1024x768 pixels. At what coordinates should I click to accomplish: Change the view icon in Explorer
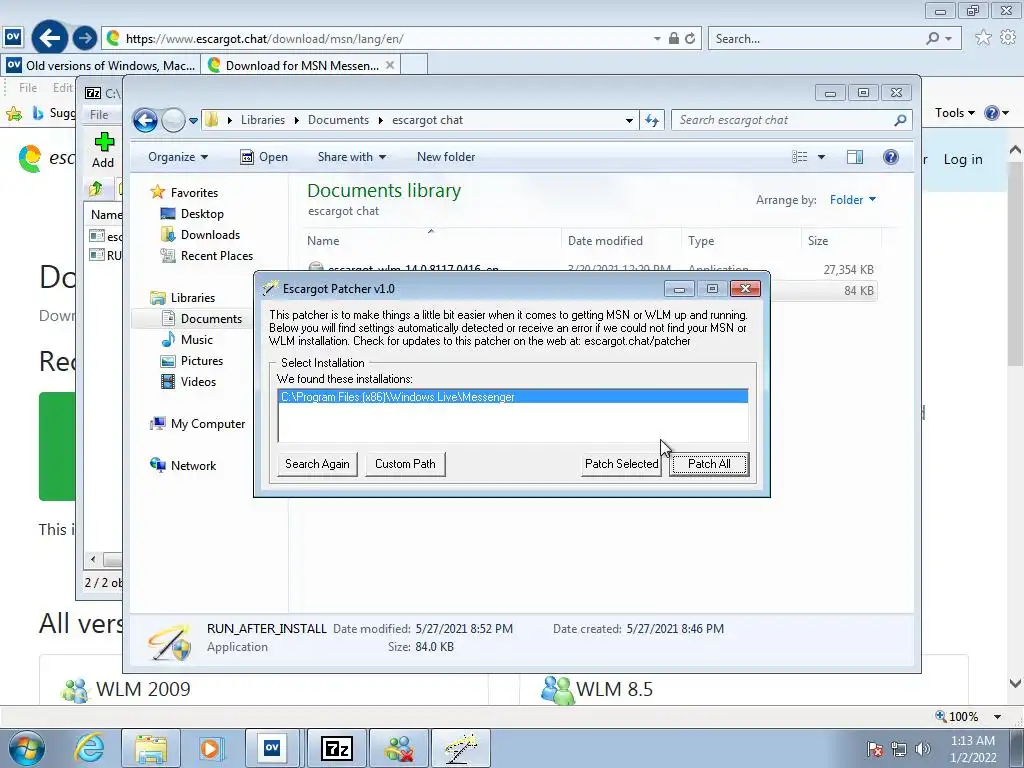tap(799, 157)
